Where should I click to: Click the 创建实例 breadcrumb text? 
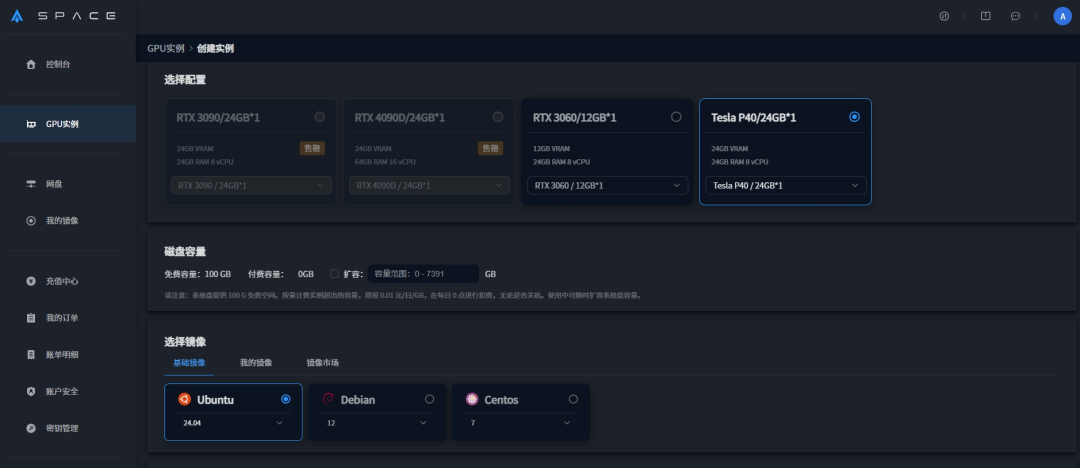click(x=216, y=48)
